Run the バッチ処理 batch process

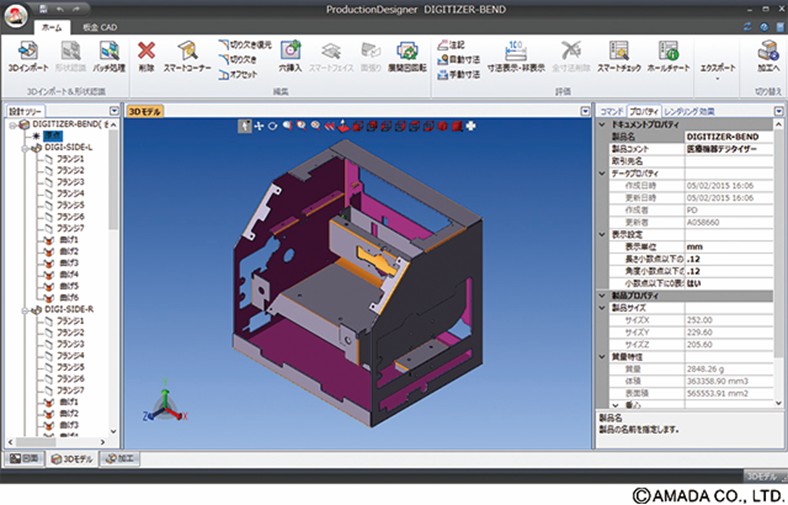click(x=107, y=55)
